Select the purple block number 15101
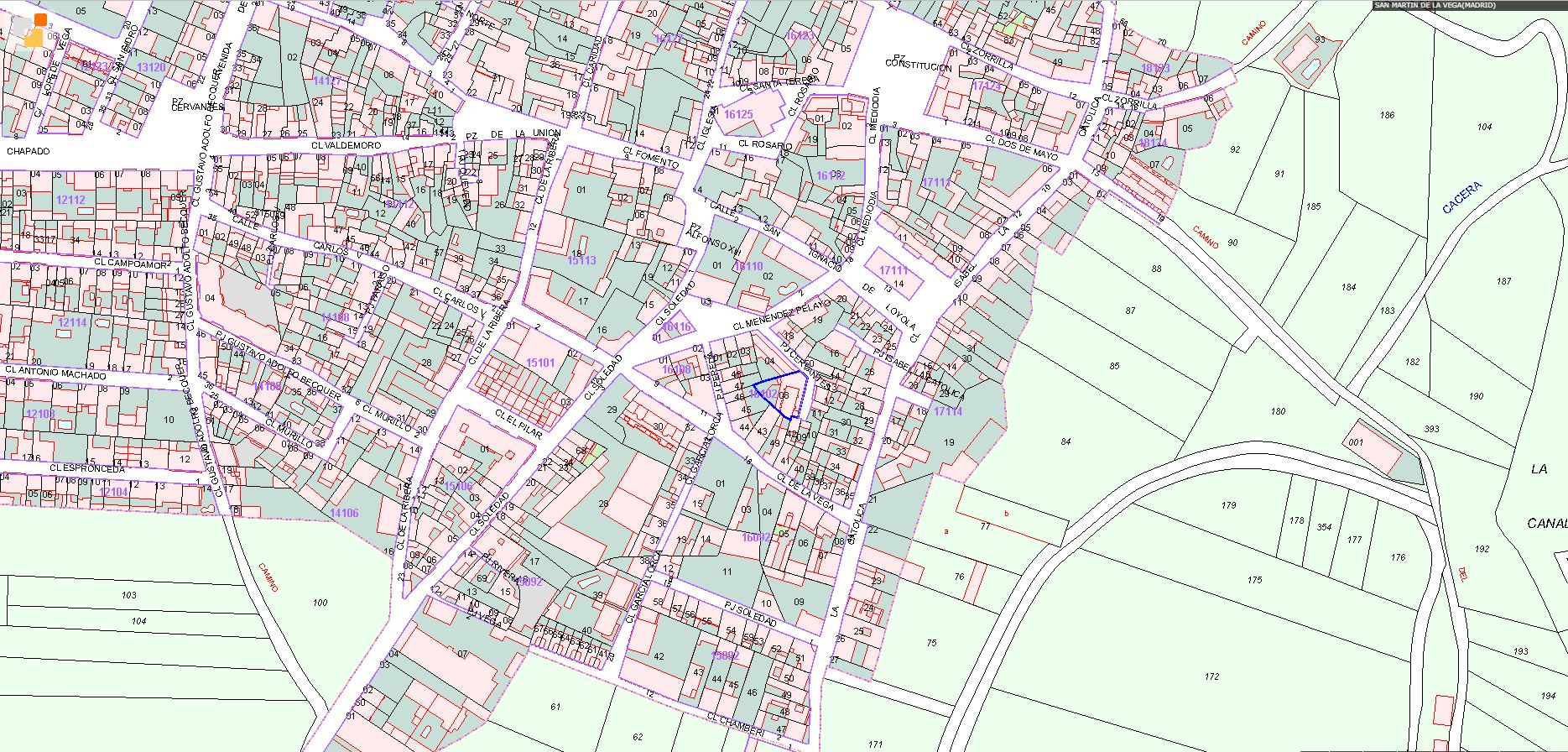 click(x=540, y=363)
